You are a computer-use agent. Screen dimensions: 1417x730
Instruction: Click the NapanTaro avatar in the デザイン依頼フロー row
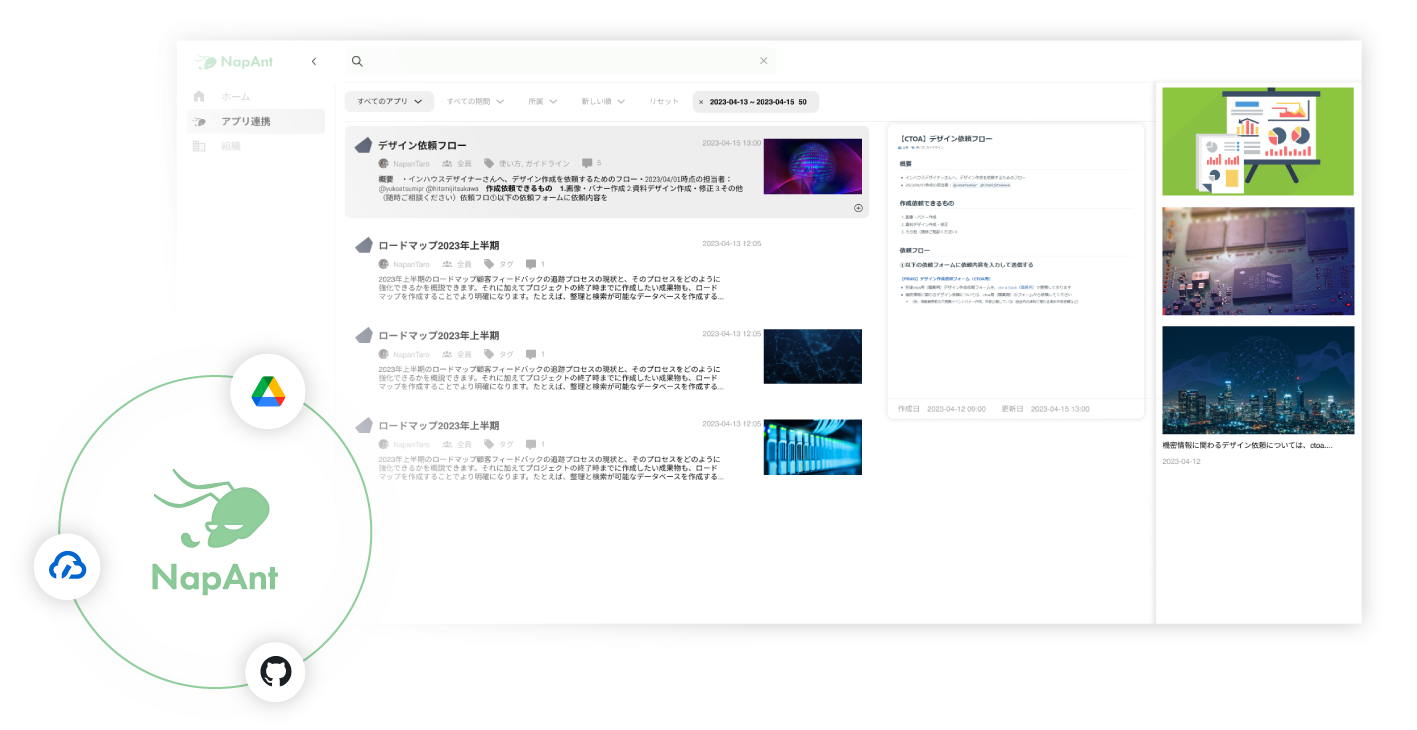click(384, 163)
